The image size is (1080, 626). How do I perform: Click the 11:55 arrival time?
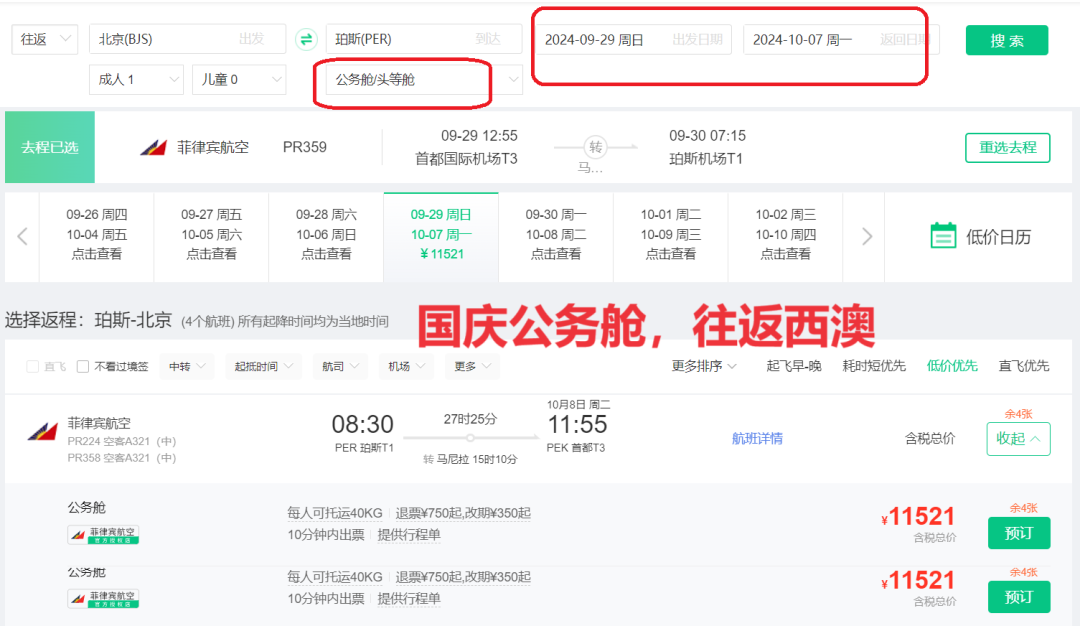577,424
